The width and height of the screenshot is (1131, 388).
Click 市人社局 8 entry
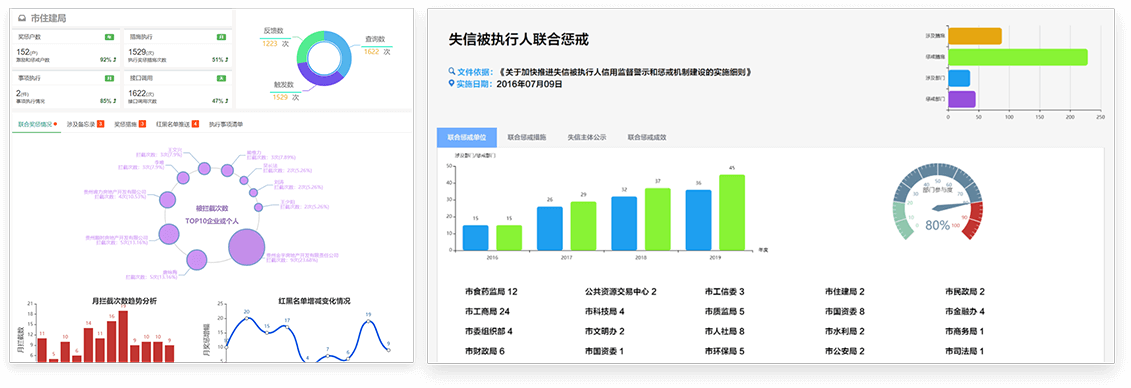click(724, 332)
